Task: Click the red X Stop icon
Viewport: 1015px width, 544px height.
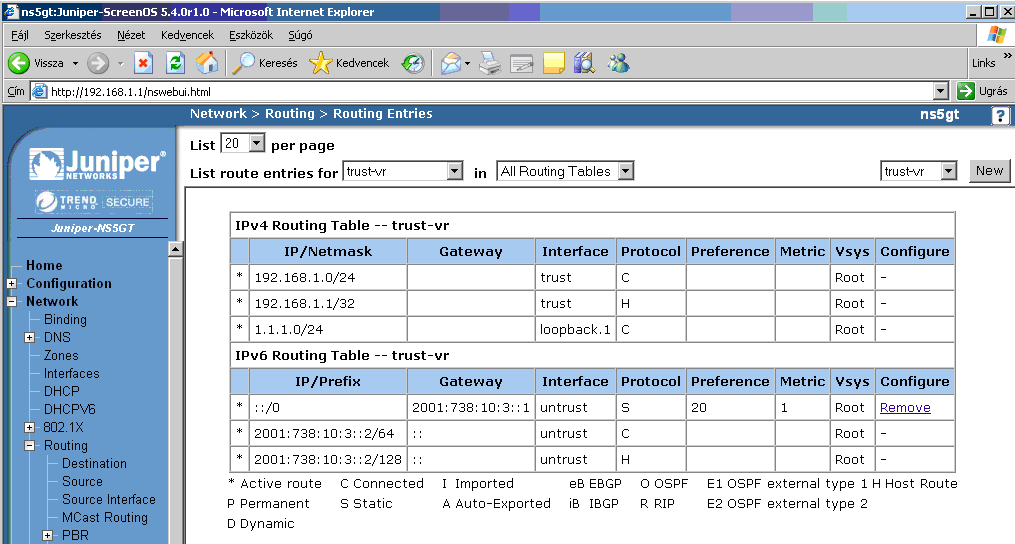Action: (x=143, y=63)
